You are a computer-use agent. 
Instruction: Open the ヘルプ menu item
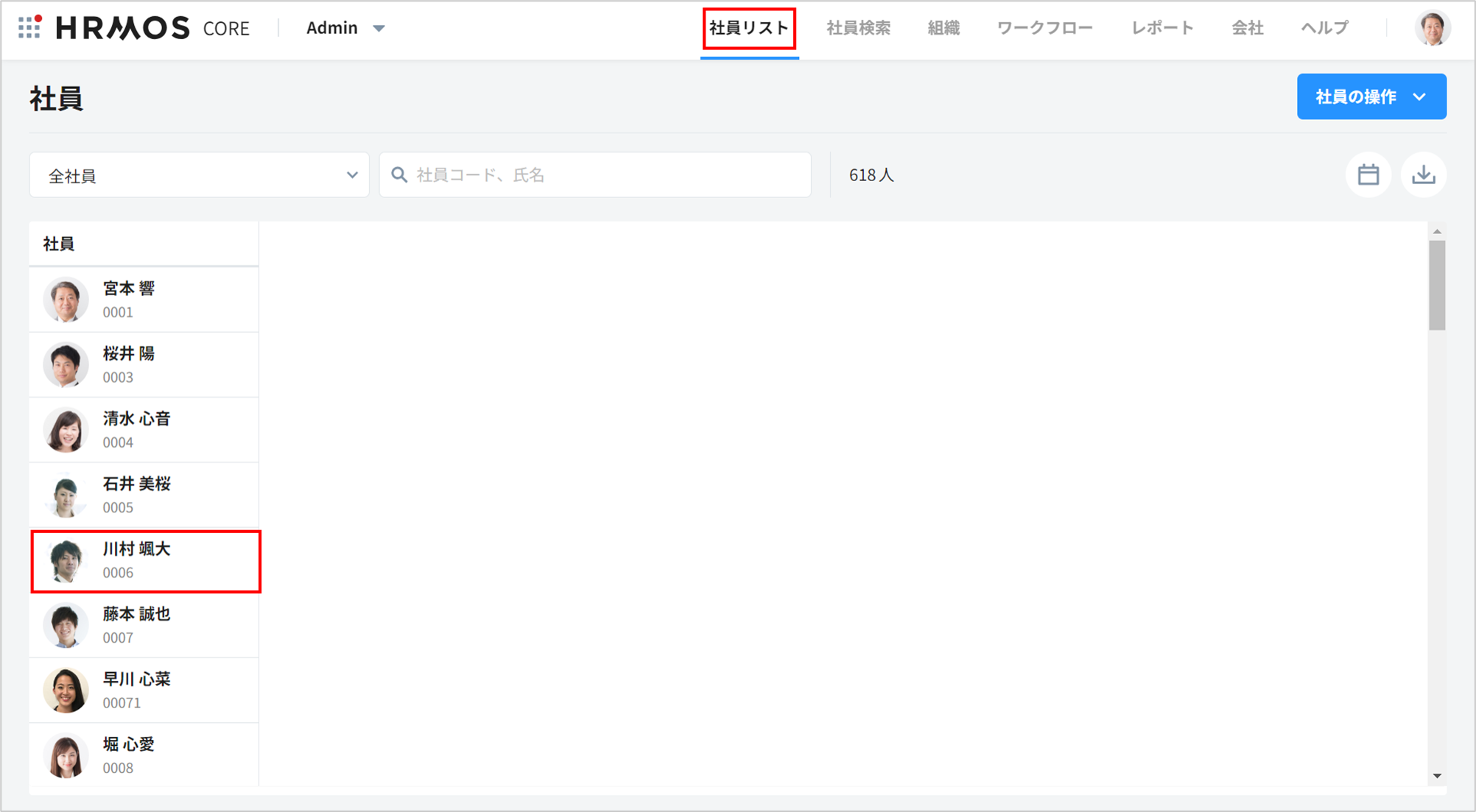coord(1324,28)
